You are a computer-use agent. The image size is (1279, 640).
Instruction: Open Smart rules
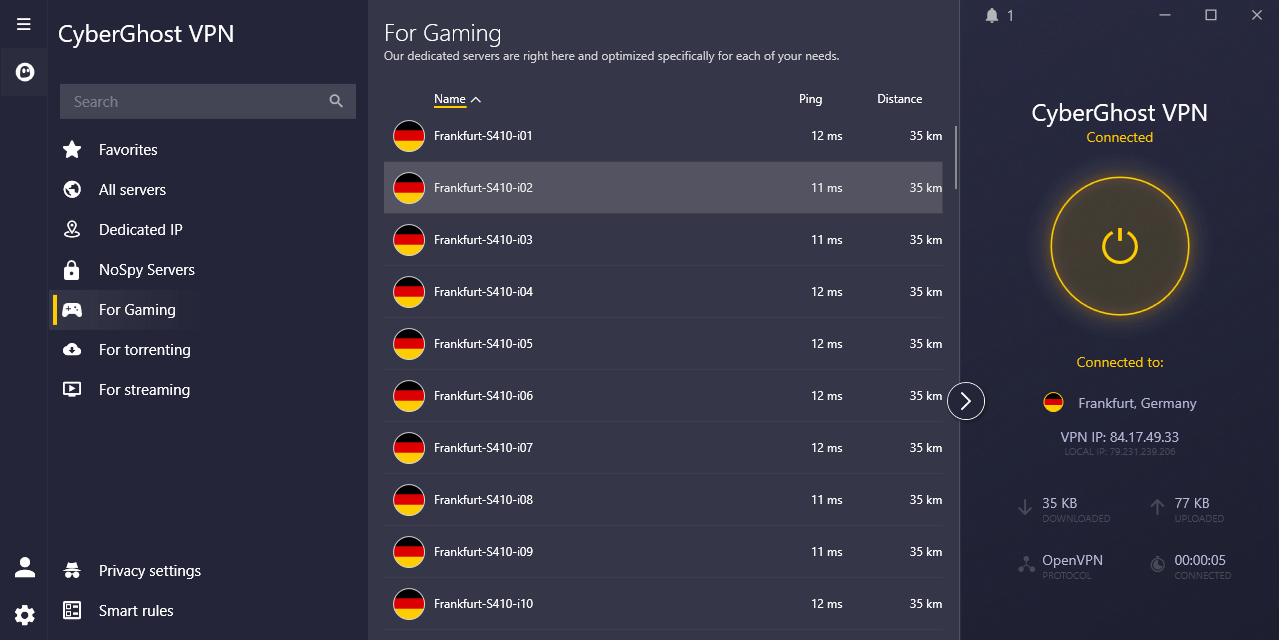point(136,611)
